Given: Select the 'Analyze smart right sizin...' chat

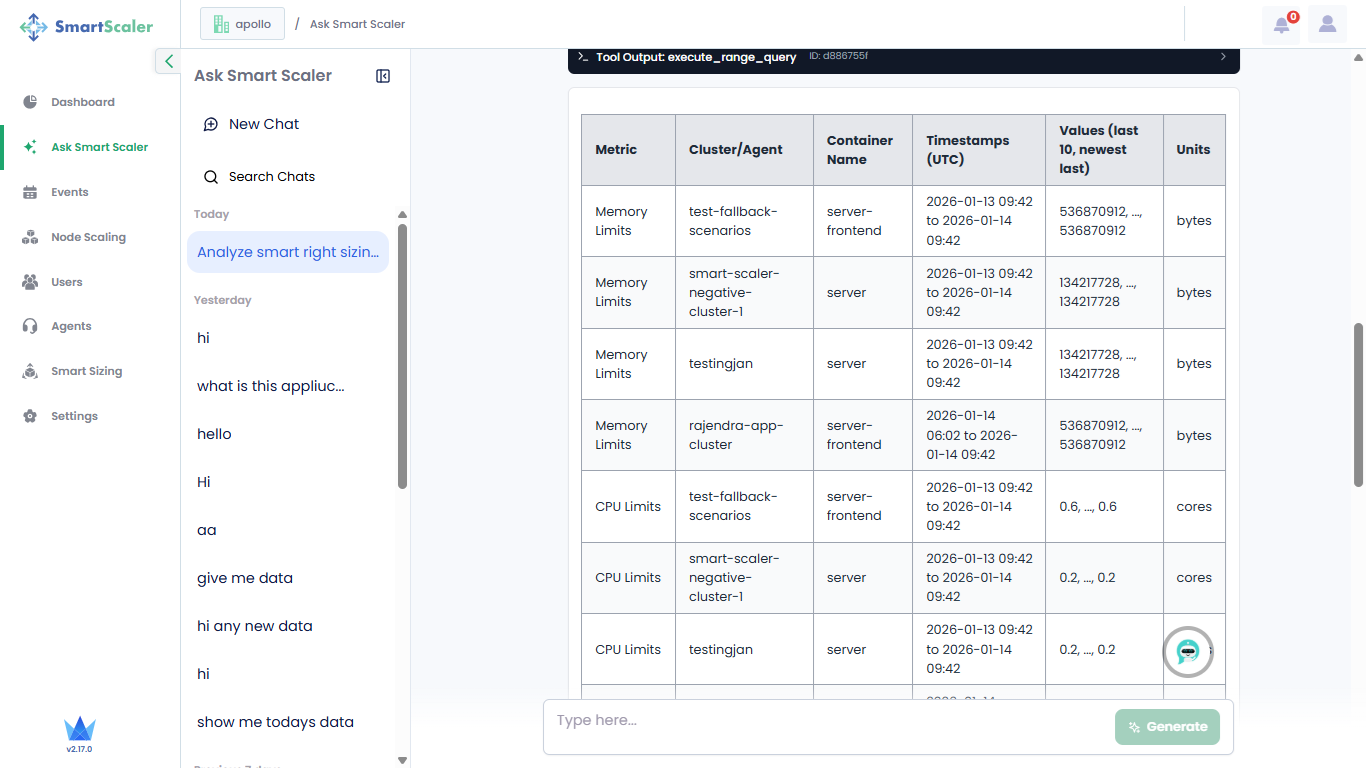Looking at the screenshot, I should pos(287,252).
